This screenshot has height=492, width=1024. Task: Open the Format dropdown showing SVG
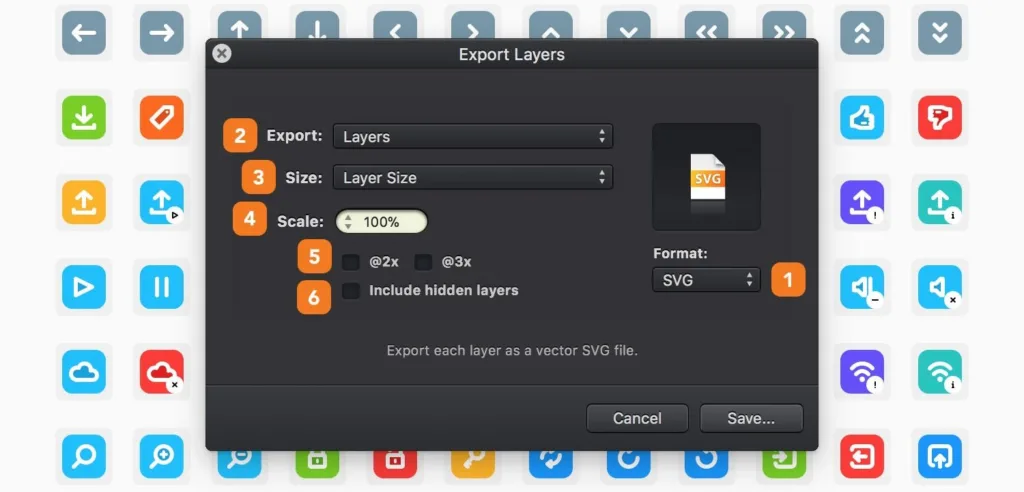click(706, 280)
